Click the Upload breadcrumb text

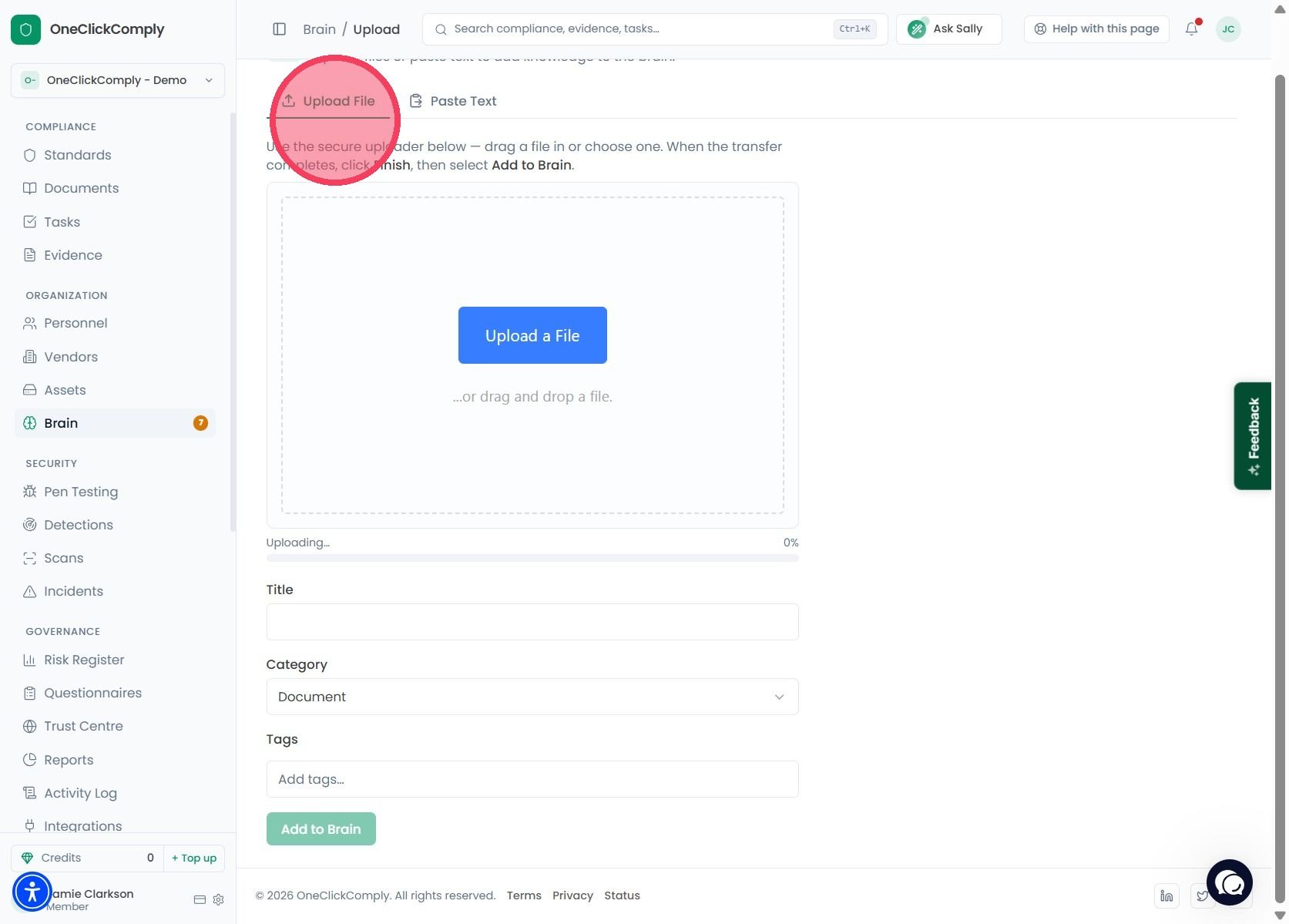tap(376, 29)
